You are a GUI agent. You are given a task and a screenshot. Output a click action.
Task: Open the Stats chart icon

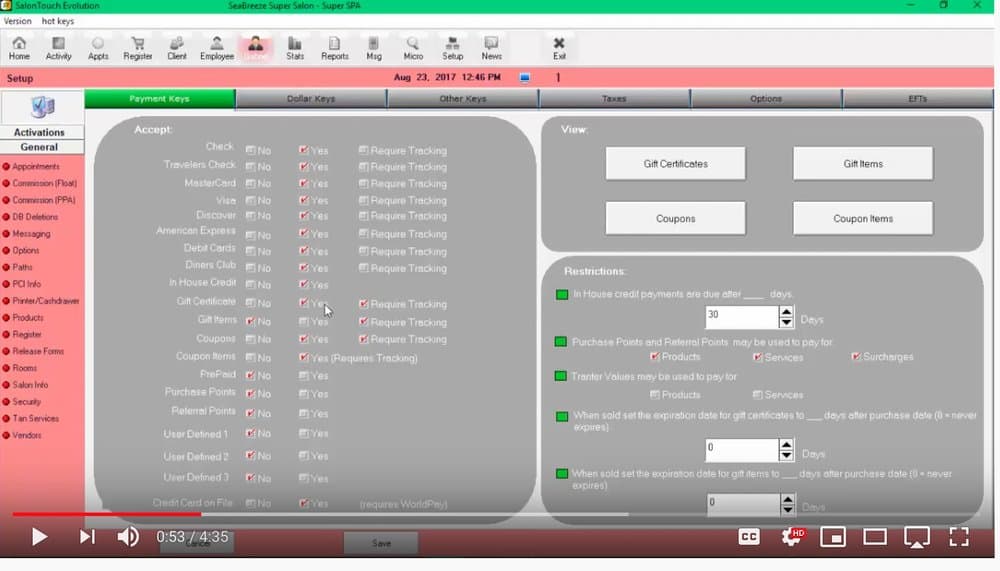(295, 48)
